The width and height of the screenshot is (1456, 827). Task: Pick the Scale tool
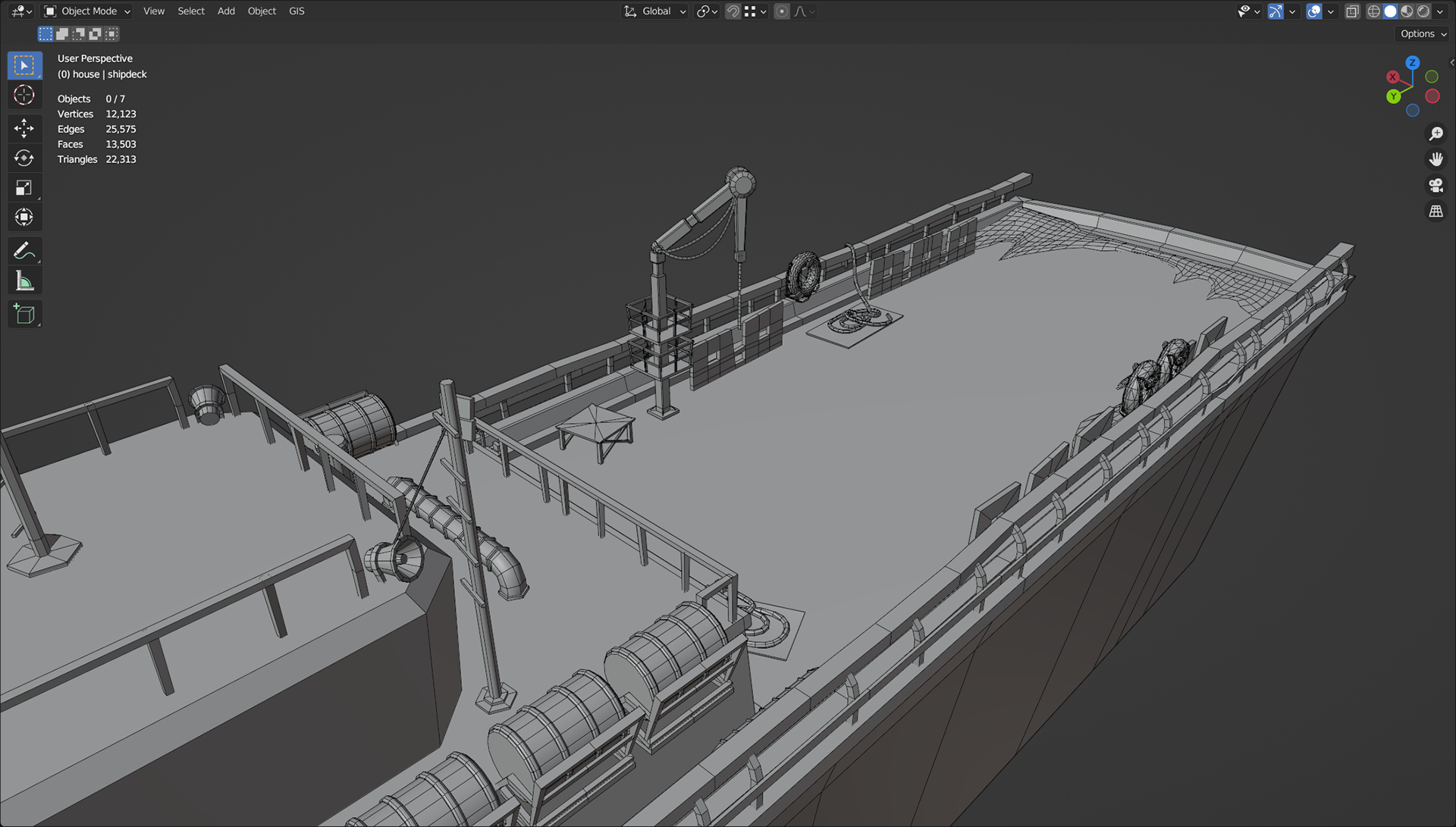(x=24, y=188)
